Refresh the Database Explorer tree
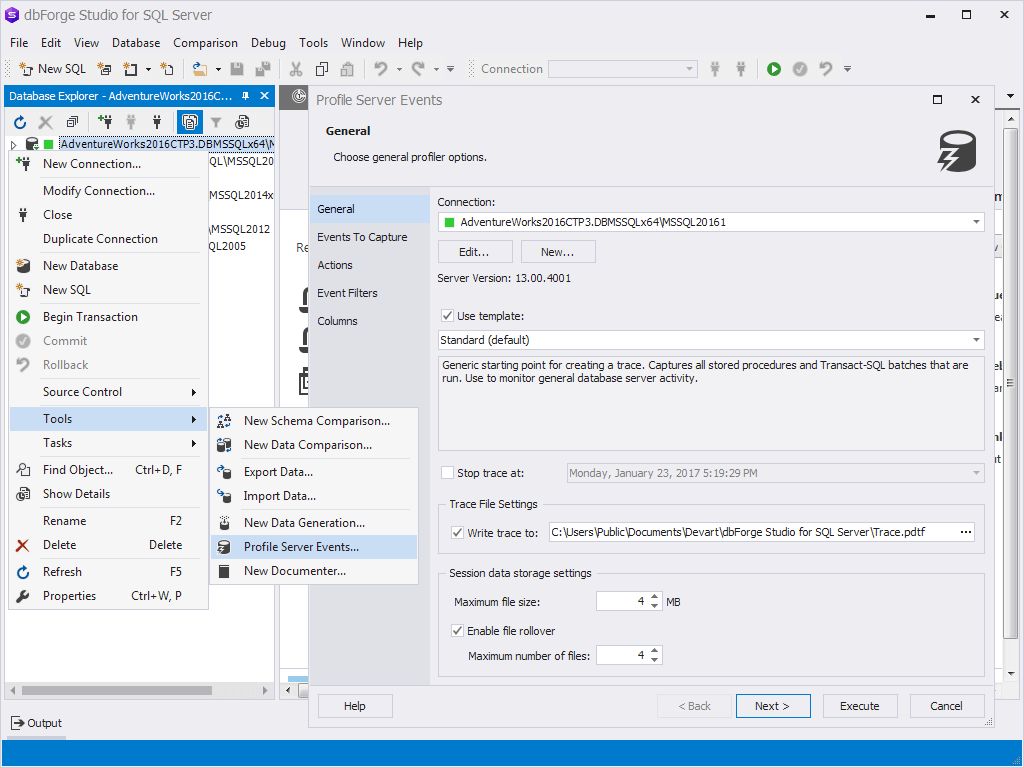The height and width of the screenshot is (768, 1024). [20, 122]
